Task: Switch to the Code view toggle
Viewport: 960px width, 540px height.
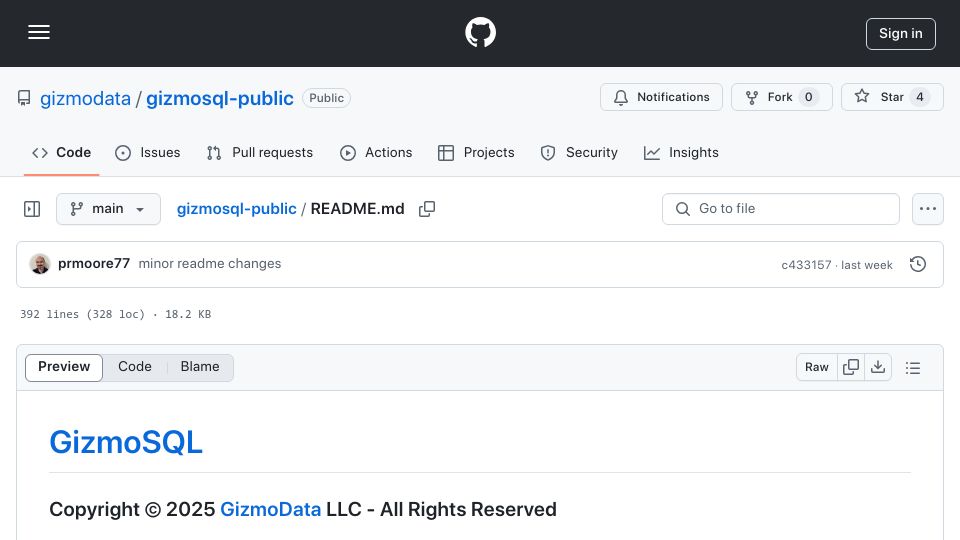Action: [135, 367]
